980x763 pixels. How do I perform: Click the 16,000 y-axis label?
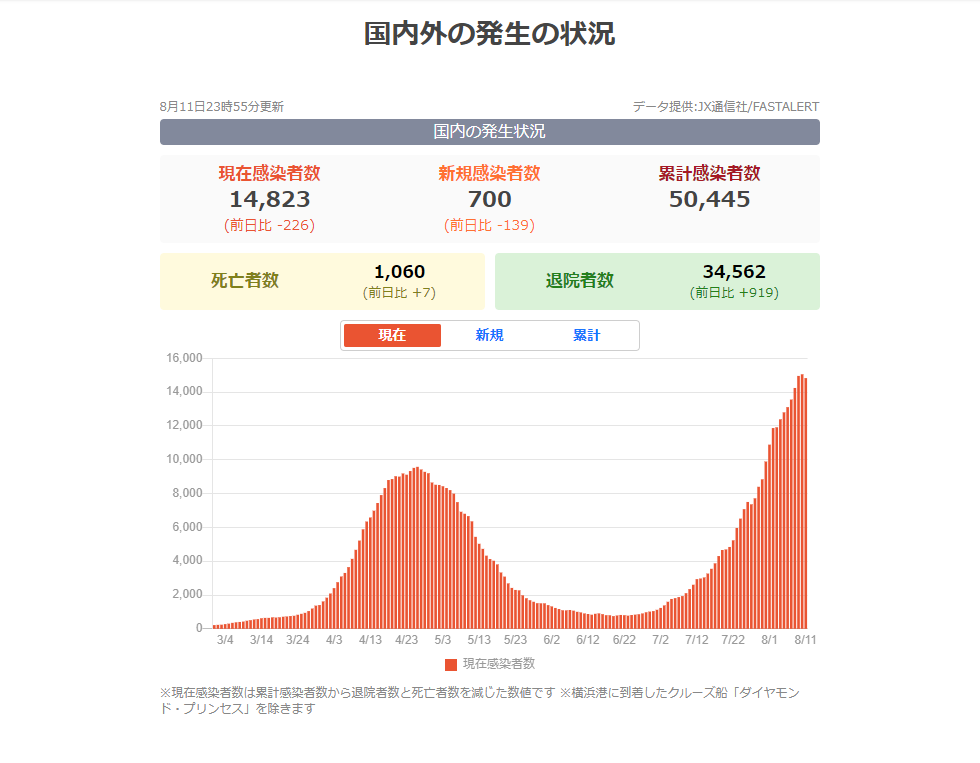pos(184,358)
